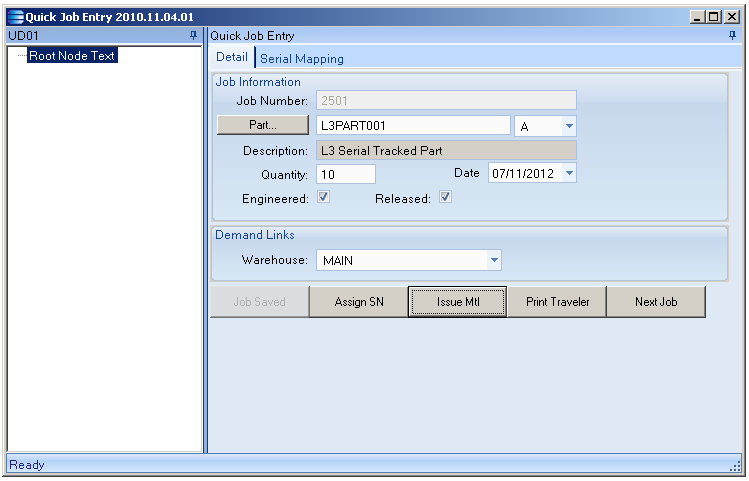Click the Print Traveler button
The width and height of the screenshot is (749, 481).
point(557,301)
